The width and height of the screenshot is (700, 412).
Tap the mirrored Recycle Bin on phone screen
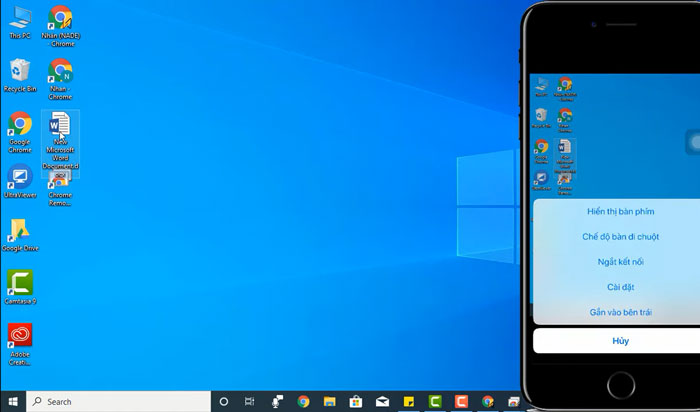542,118
